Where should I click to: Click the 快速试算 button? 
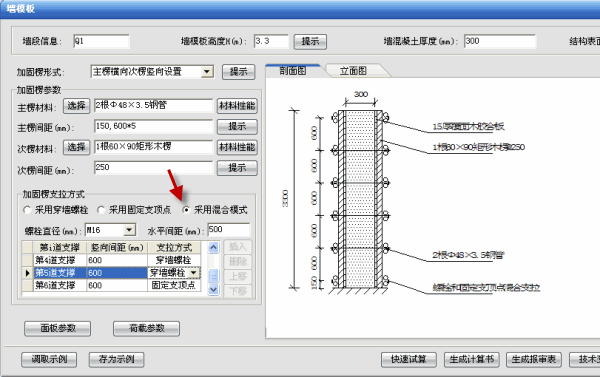click(x=409, y=359)
